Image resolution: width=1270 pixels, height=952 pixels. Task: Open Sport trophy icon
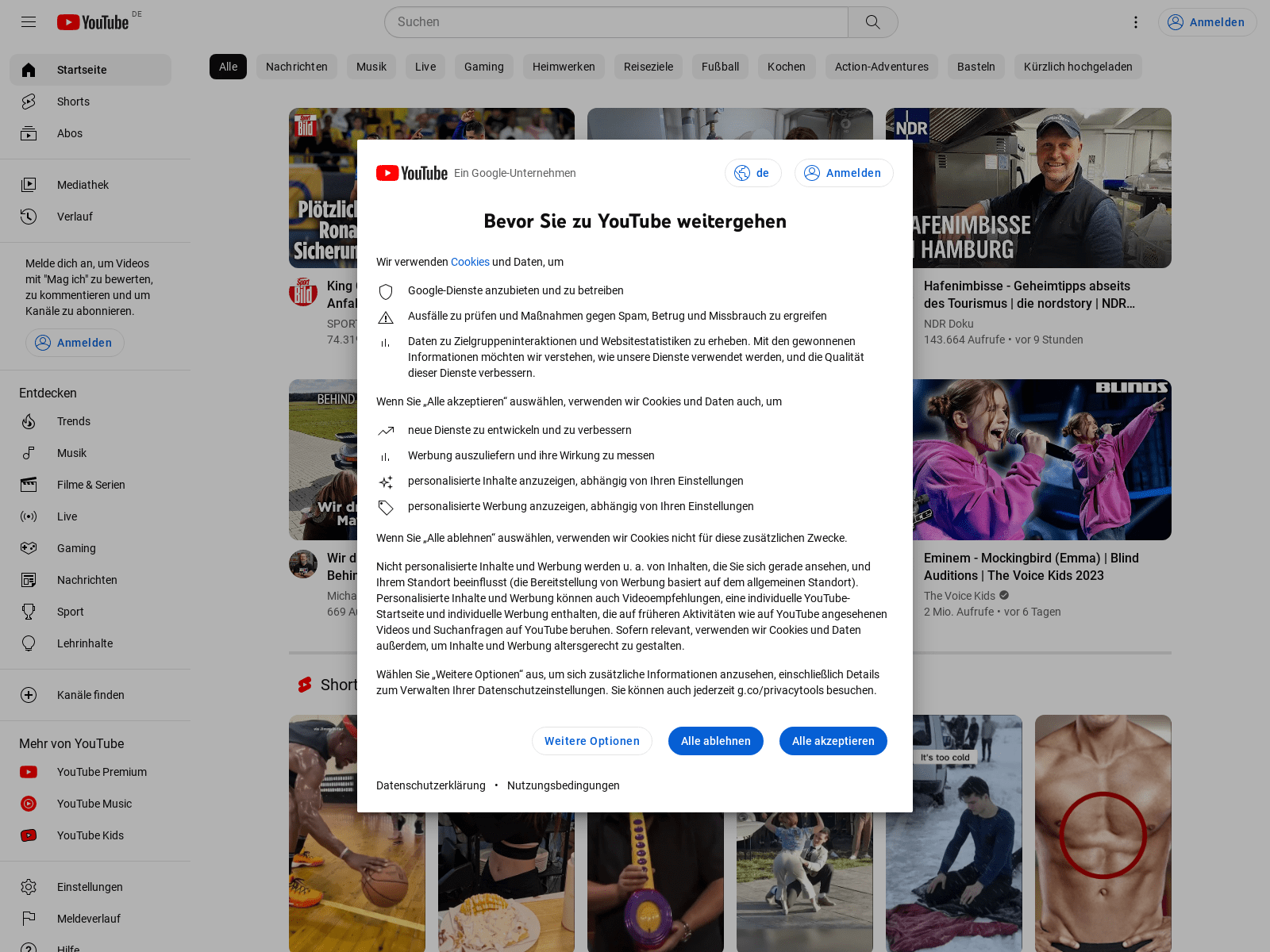coord(29,612)
